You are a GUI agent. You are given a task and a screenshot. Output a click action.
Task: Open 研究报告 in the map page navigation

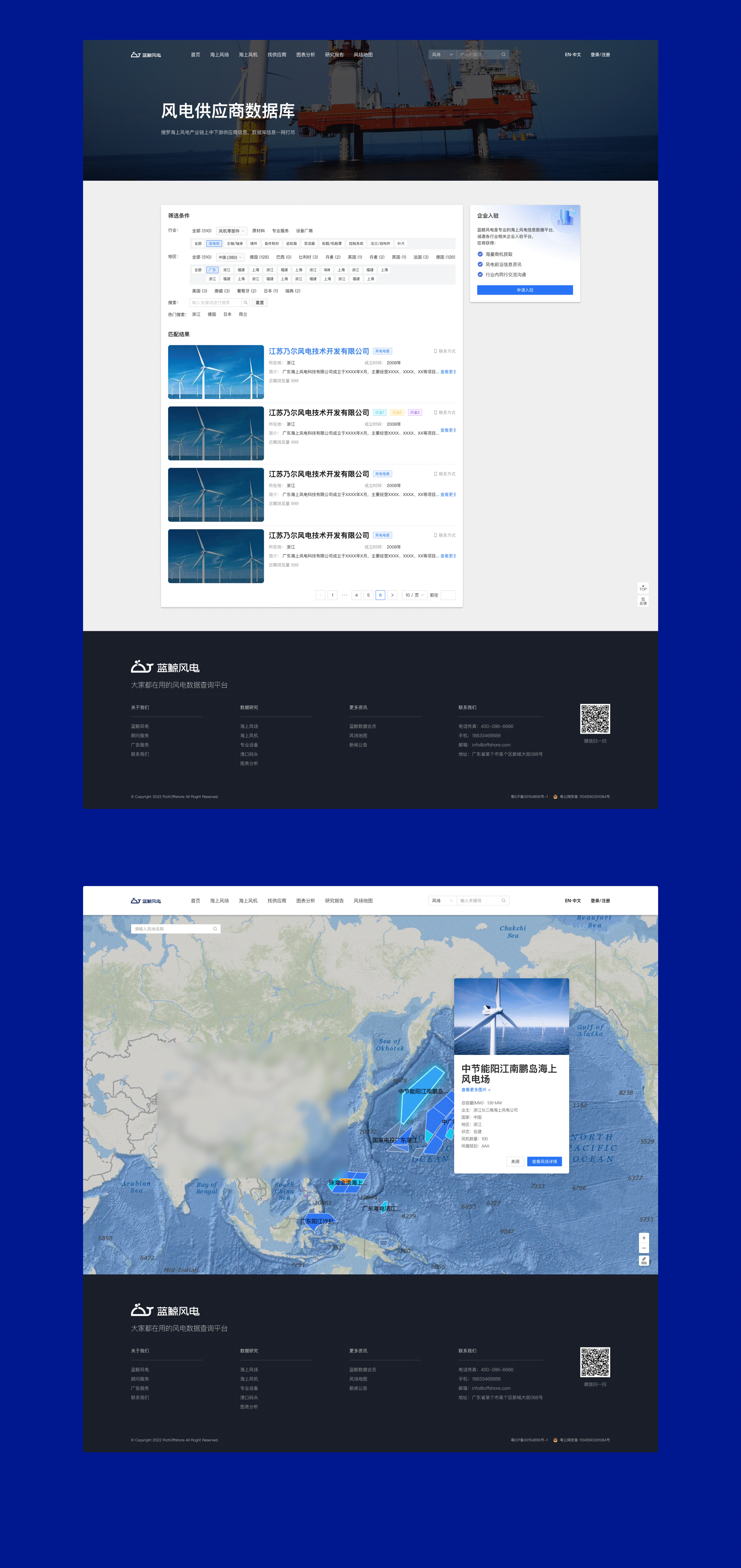point(334,901)
